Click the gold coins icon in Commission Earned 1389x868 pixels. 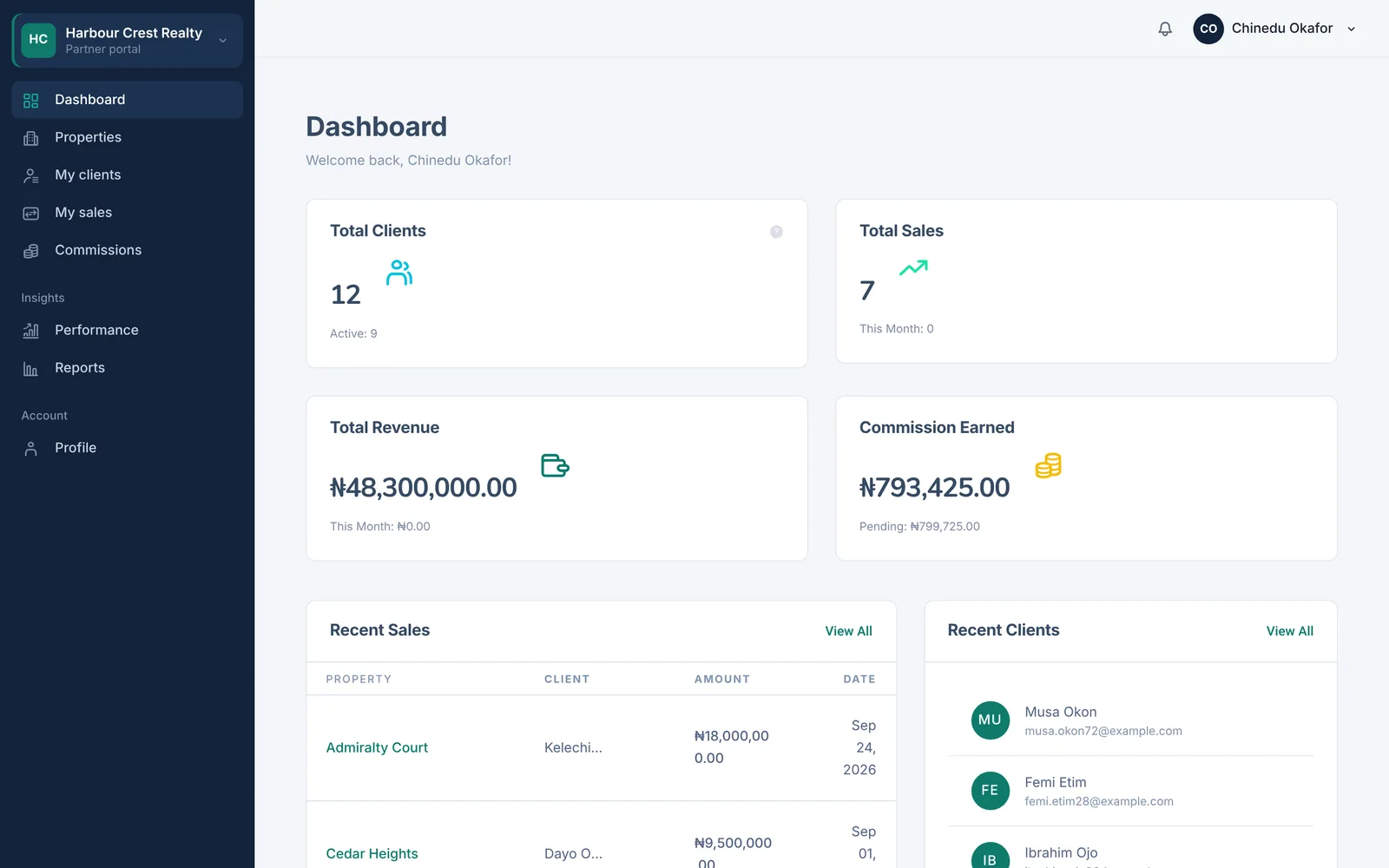1049,465
